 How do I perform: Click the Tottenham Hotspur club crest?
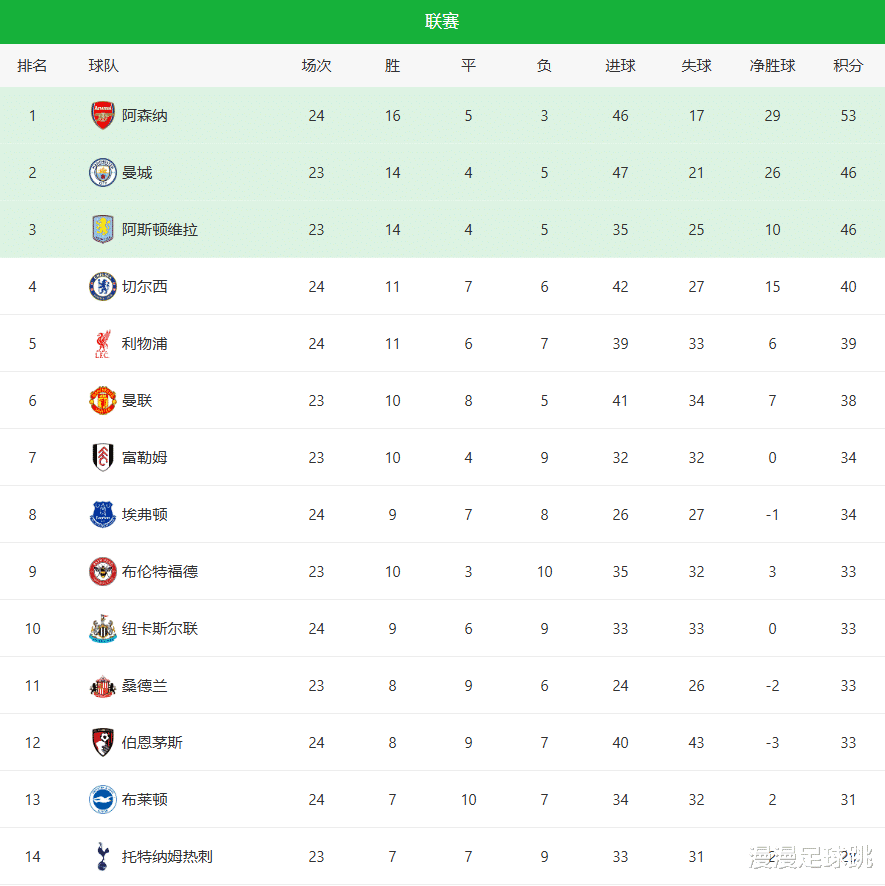pyautogui.click(x=103, y=857)
